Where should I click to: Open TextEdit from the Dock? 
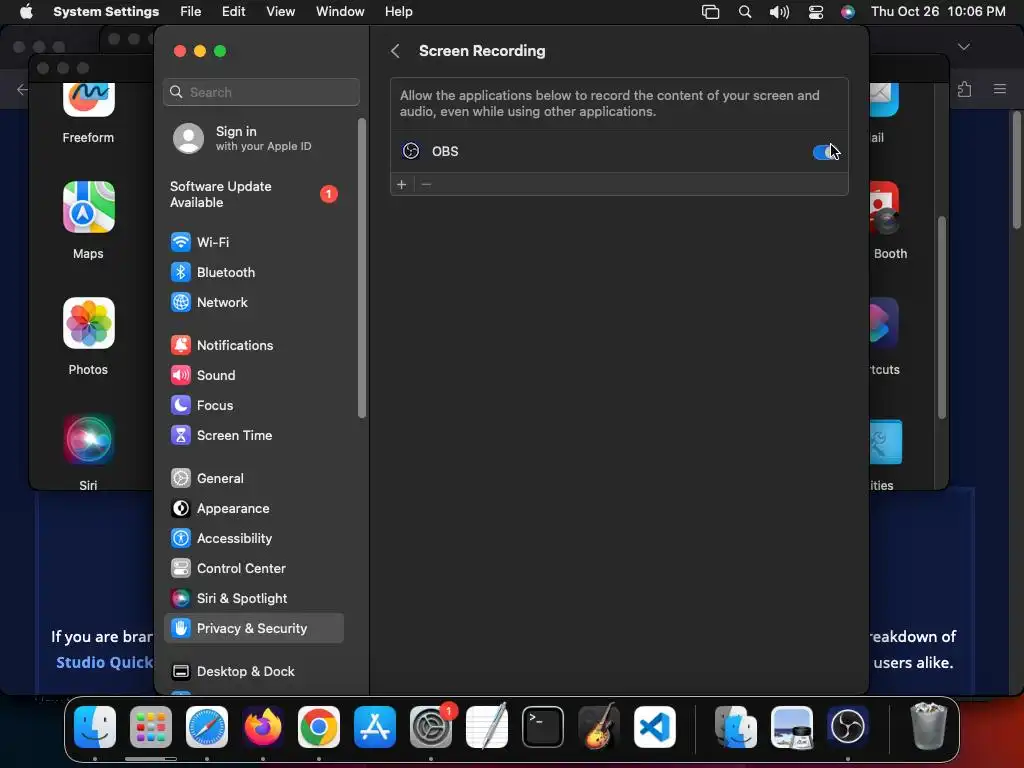[x=487, y=727]
